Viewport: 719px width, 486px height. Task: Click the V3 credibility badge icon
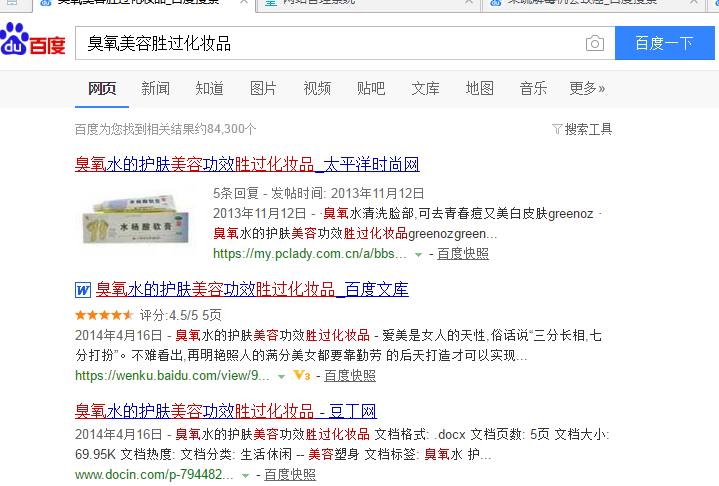tap(302, 376)
